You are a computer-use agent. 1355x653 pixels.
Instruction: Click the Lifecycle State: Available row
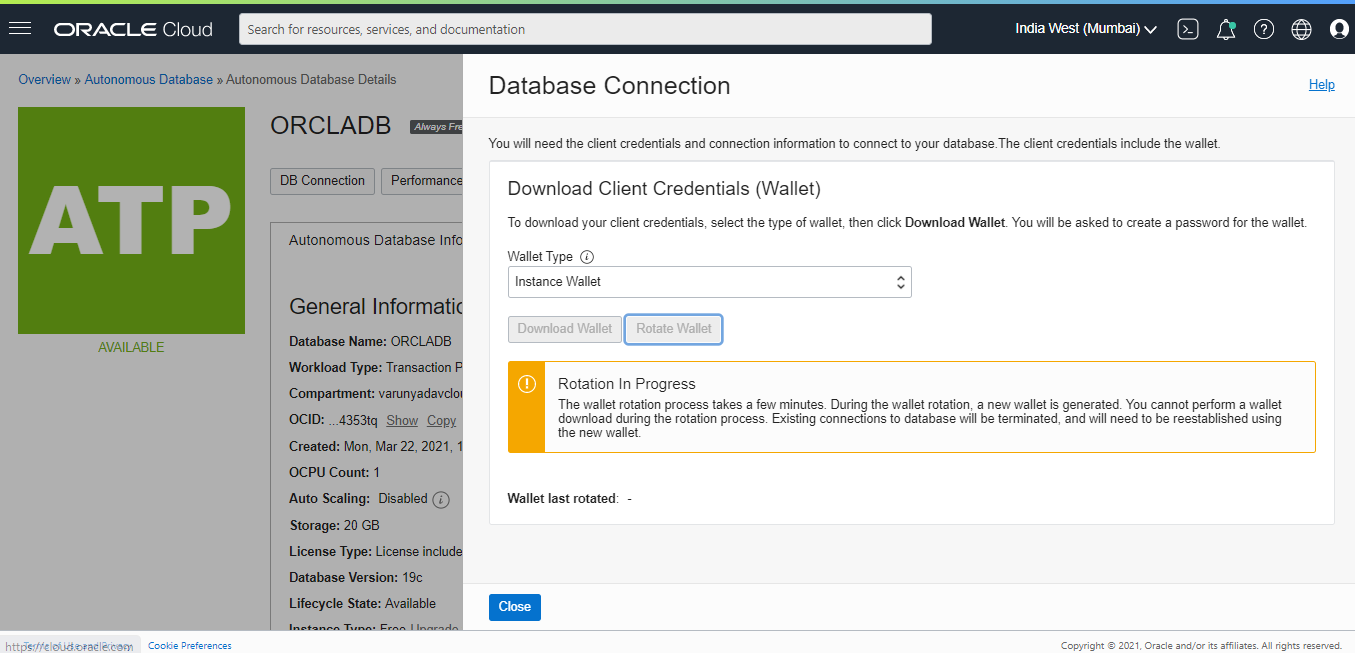pyautogui.click(x=362, y=604)
